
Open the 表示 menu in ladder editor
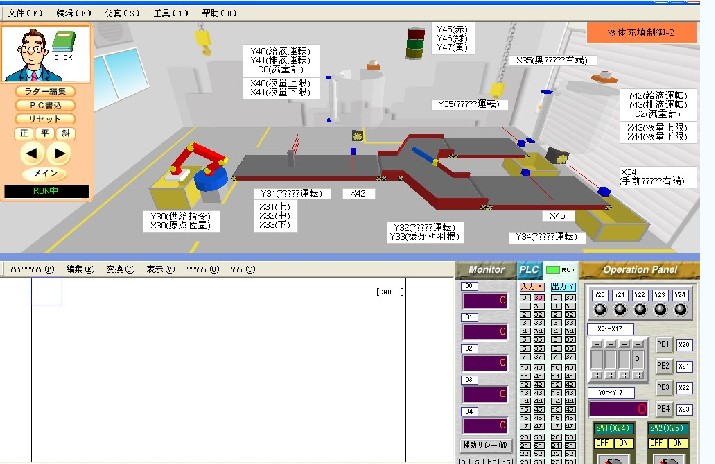[x=155, y=269]
